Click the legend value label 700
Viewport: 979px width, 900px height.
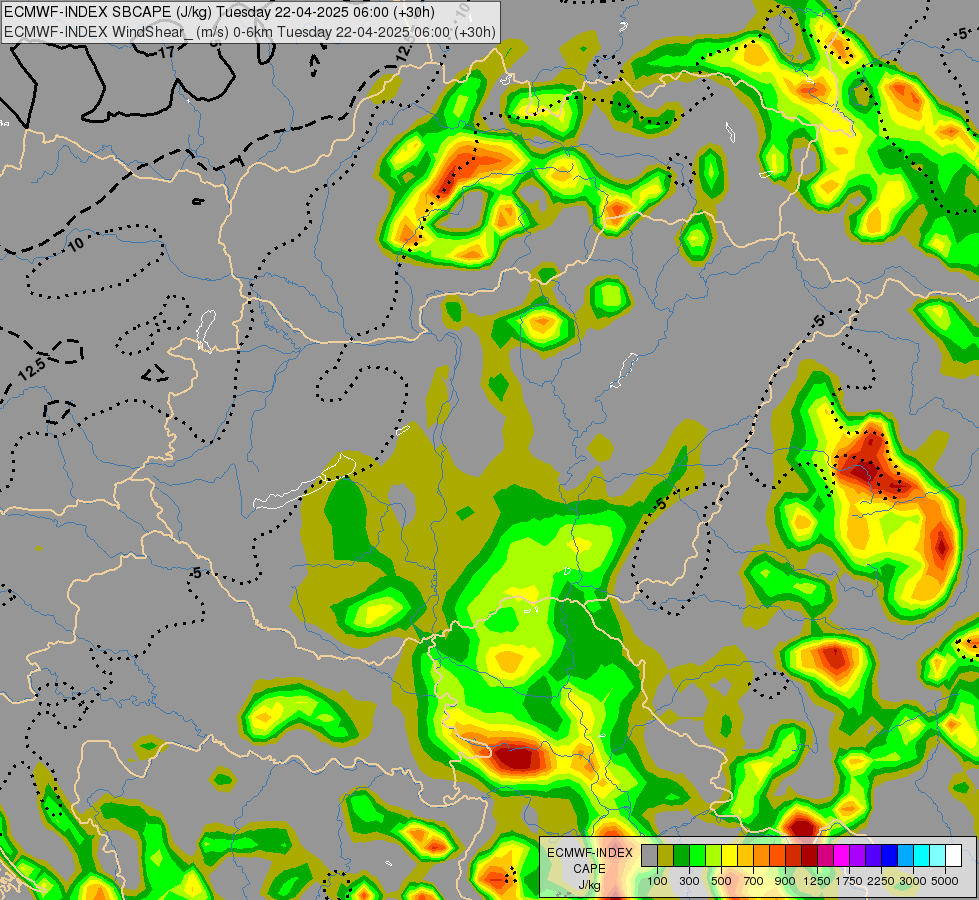coord(754,881)
